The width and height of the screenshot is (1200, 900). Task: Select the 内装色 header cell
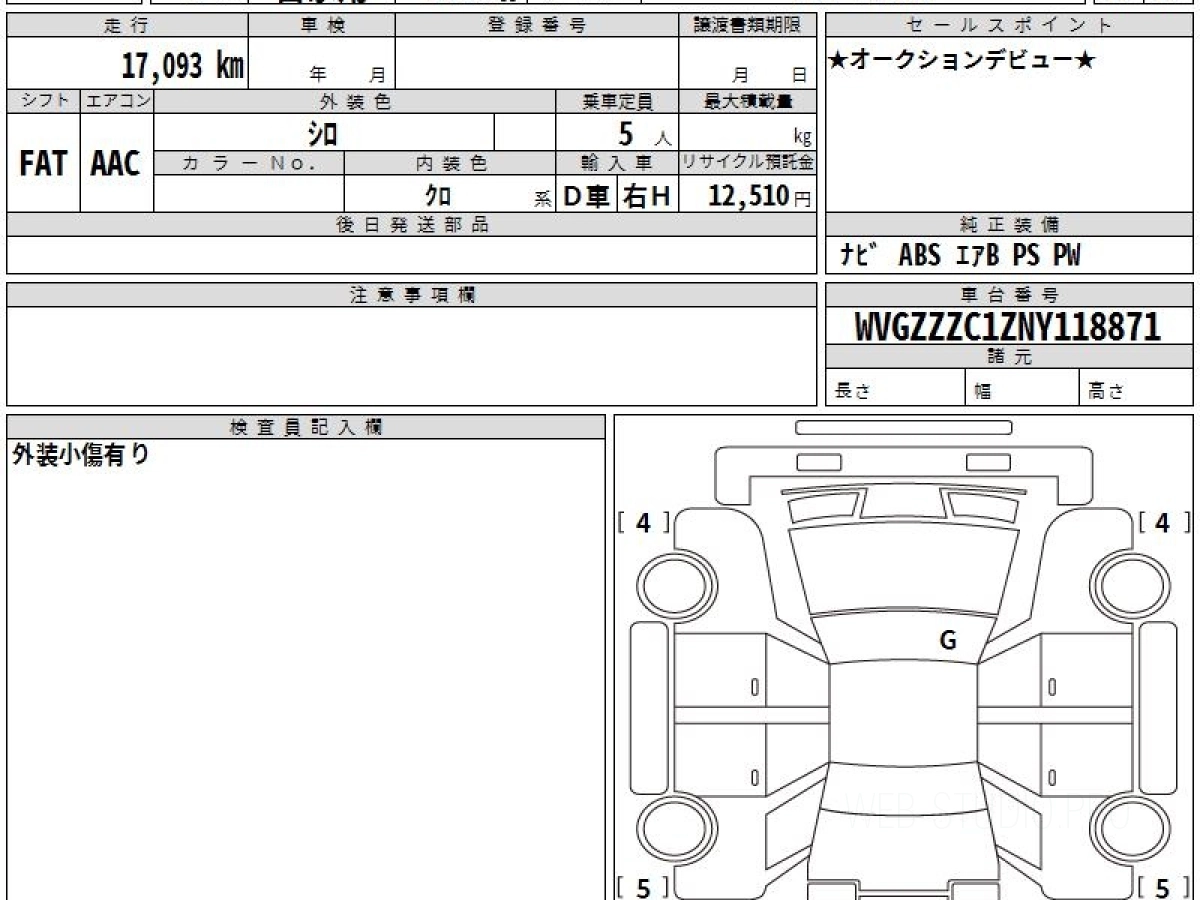pos(450,163)
